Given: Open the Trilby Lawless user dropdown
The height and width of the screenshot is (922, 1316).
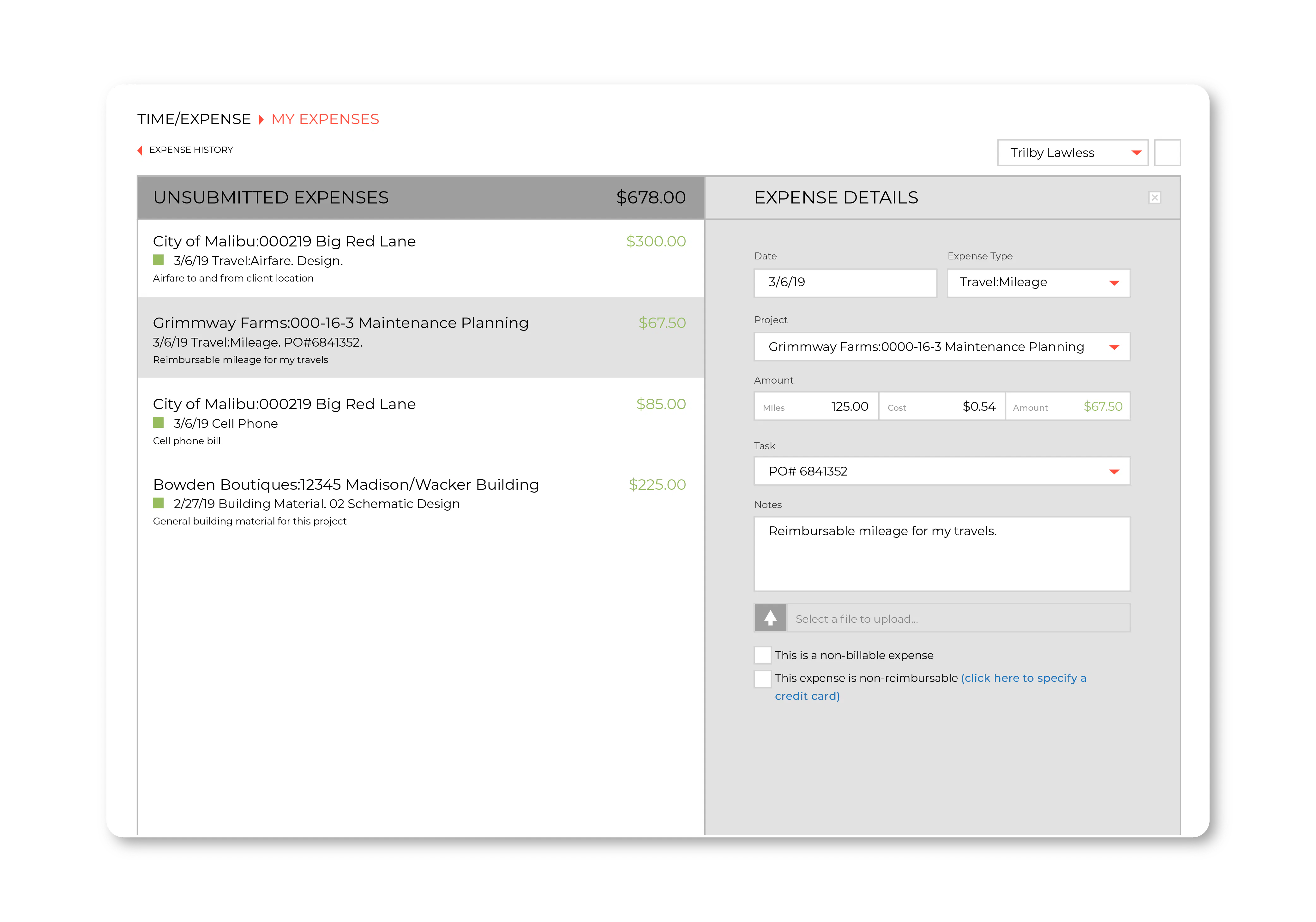Looking at the screenshot, I should 1073,153.
